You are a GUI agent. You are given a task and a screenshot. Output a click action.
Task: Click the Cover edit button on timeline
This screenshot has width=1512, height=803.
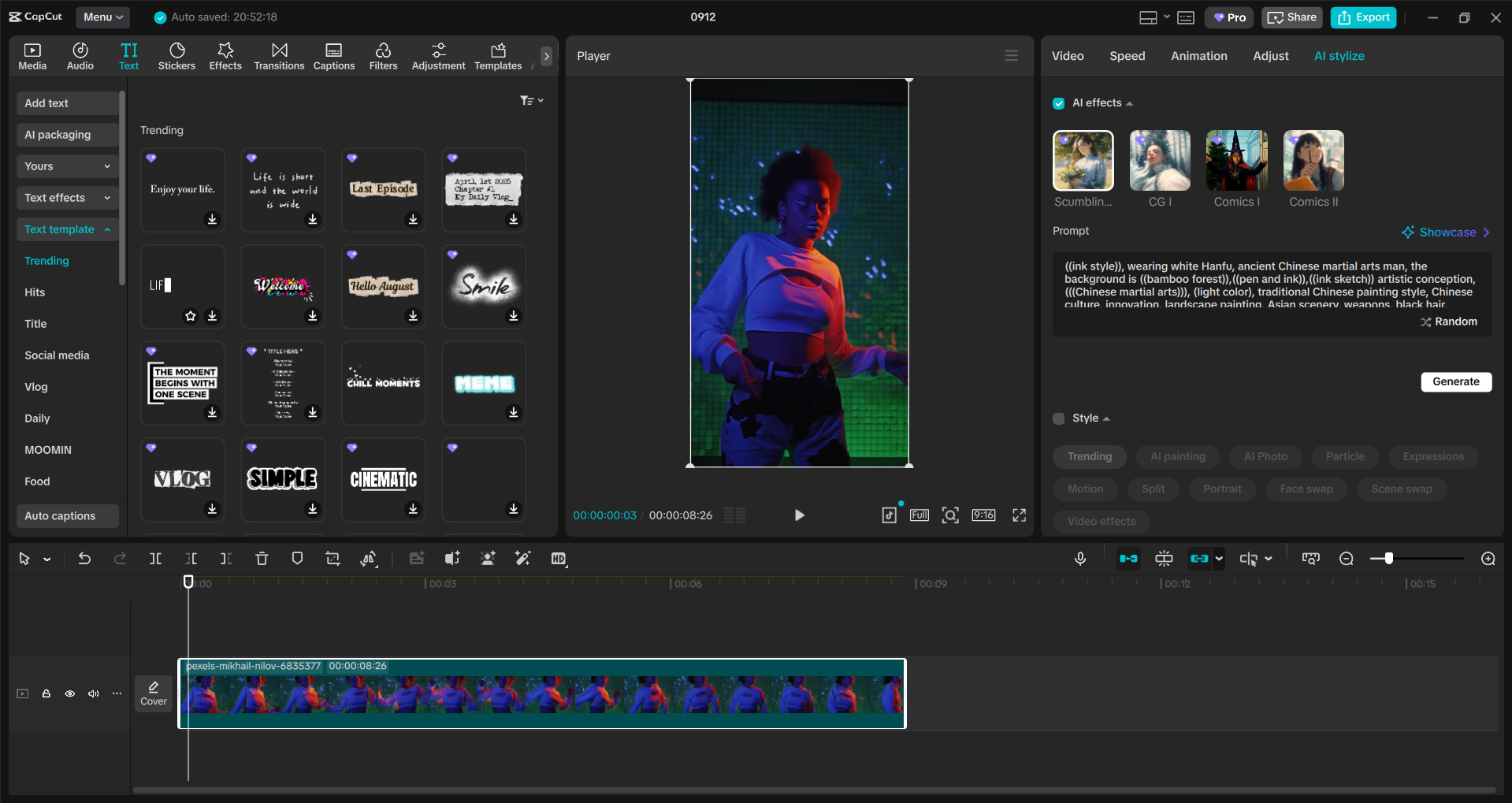(154, 693)
